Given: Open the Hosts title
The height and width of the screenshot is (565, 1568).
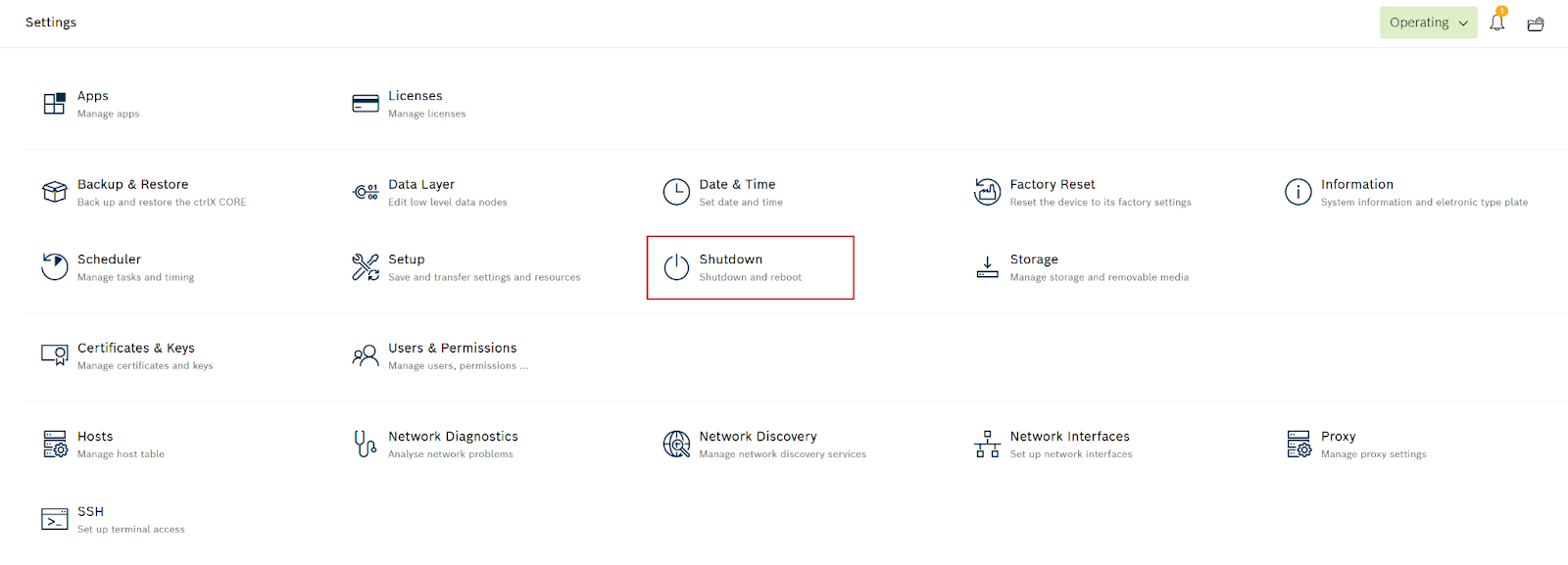Looking at the screenshot, I should [x=95, y=437].
